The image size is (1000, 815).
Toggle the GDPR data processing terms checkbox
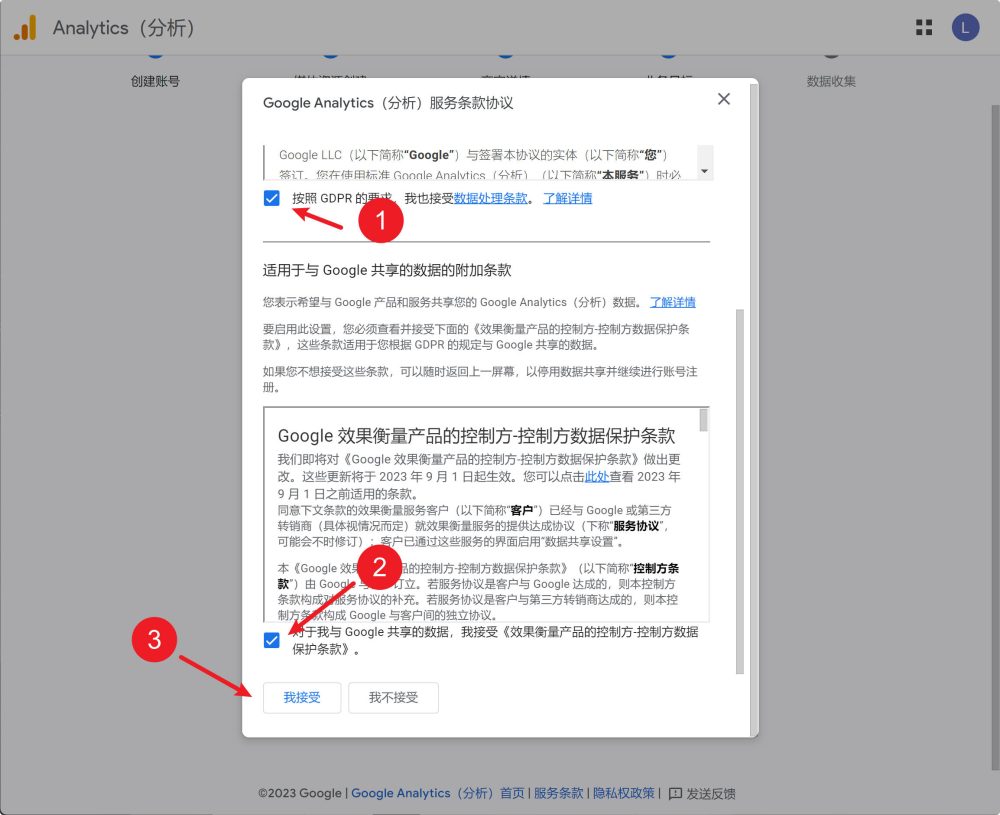click(x=272, y=198)
